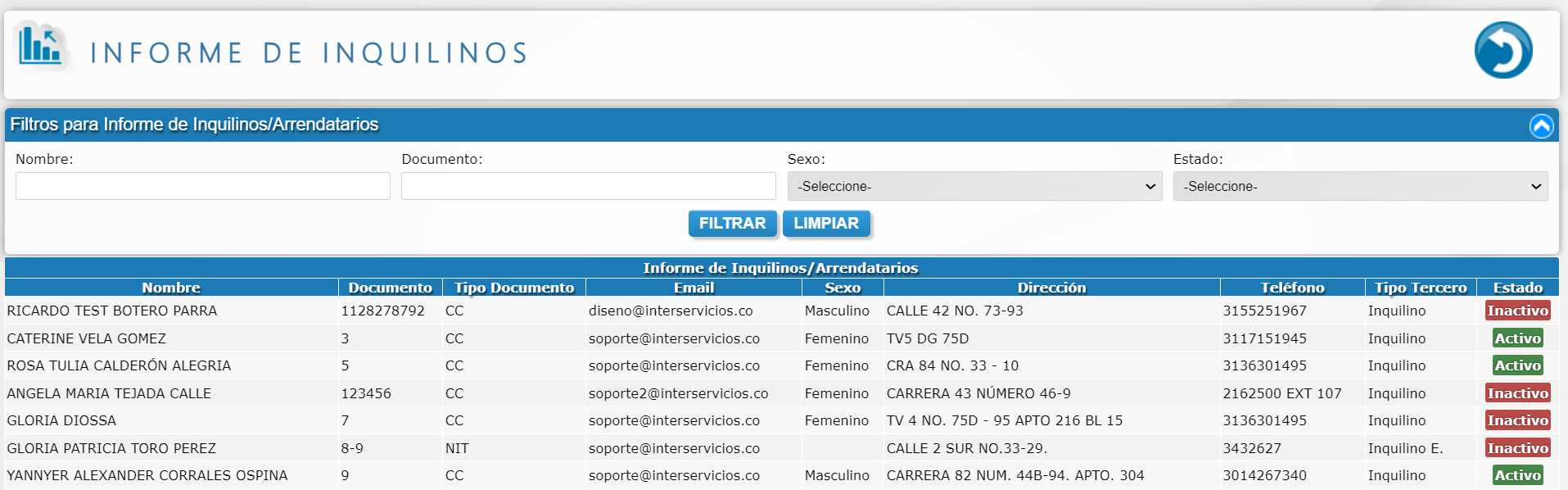Toggle Inactivo status for Gloria Patricia Toro

click(x=1517, y=448)
